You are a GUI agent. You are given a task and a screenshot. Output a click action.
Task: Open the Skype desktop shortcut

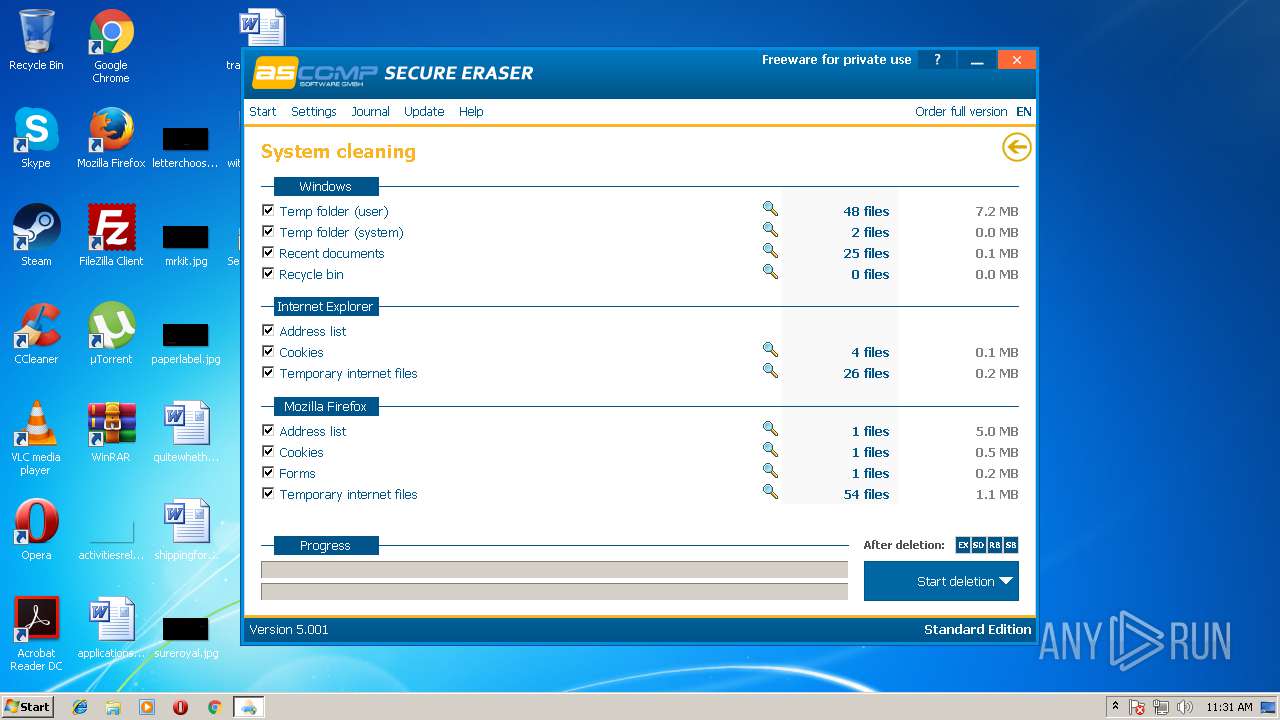coord(36,138)
